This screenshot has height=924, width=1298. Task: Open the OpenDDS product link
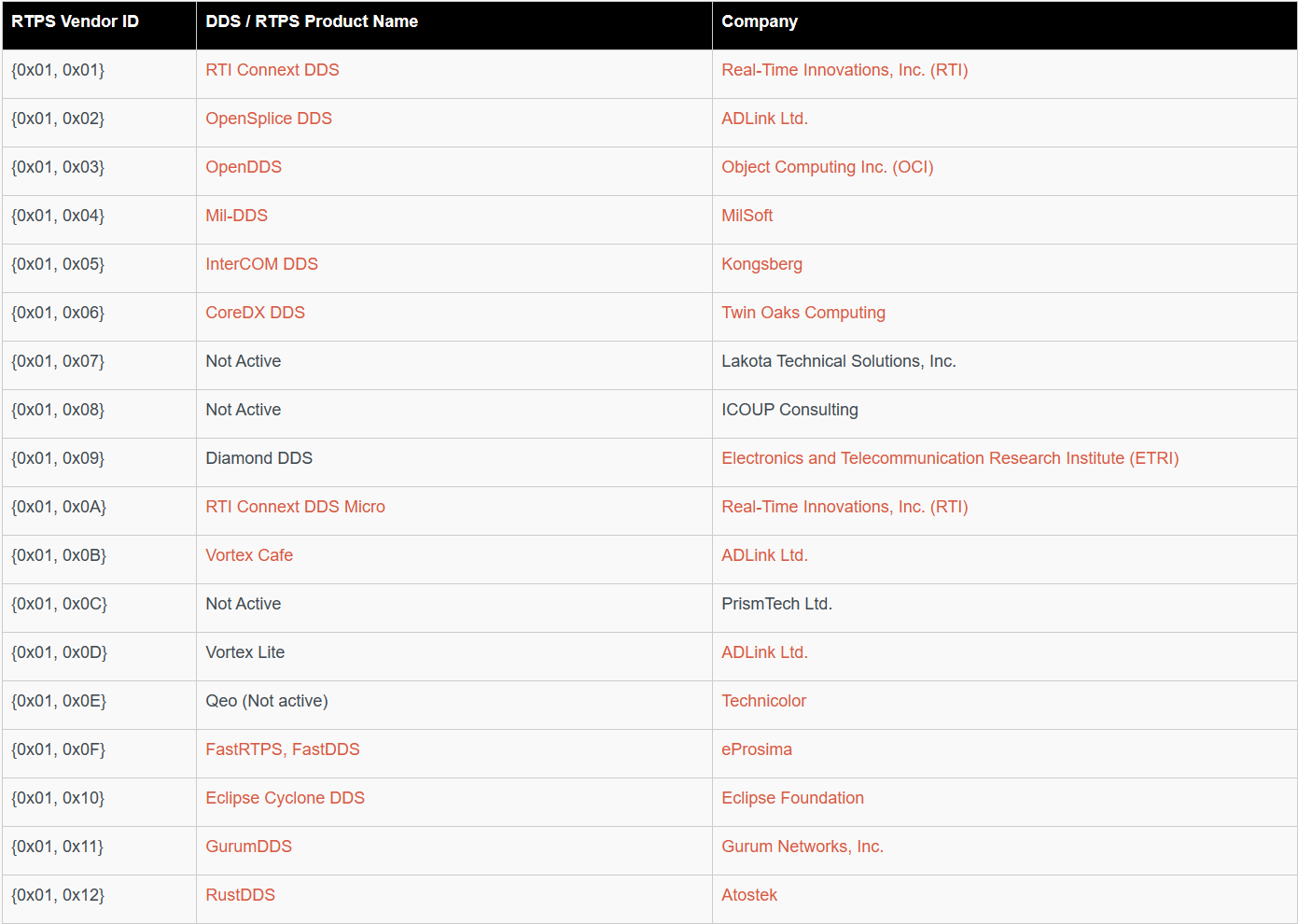tap(243, 167)
